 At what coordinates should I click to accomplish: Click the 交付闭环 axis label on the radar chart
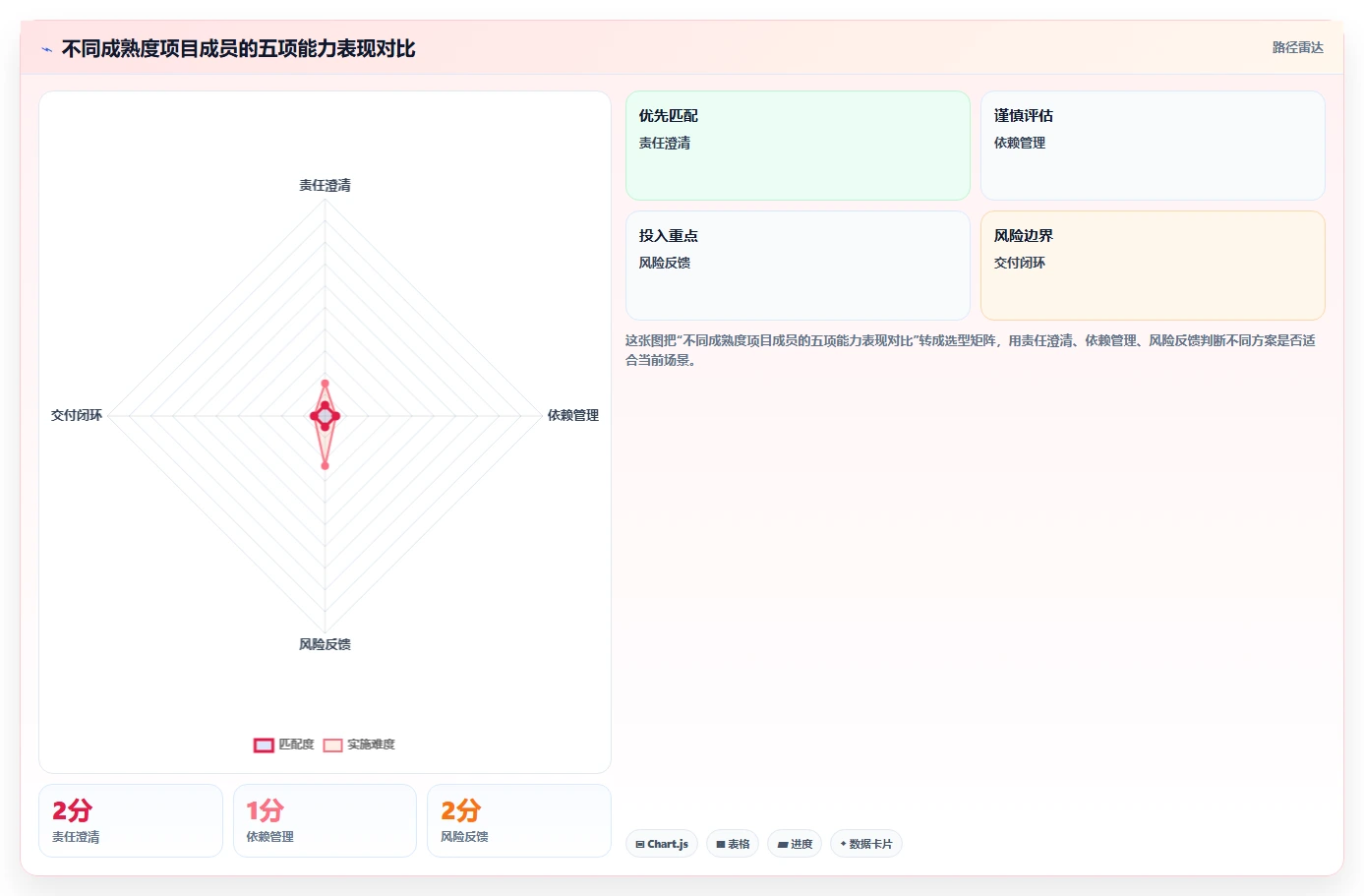point(77,415)
